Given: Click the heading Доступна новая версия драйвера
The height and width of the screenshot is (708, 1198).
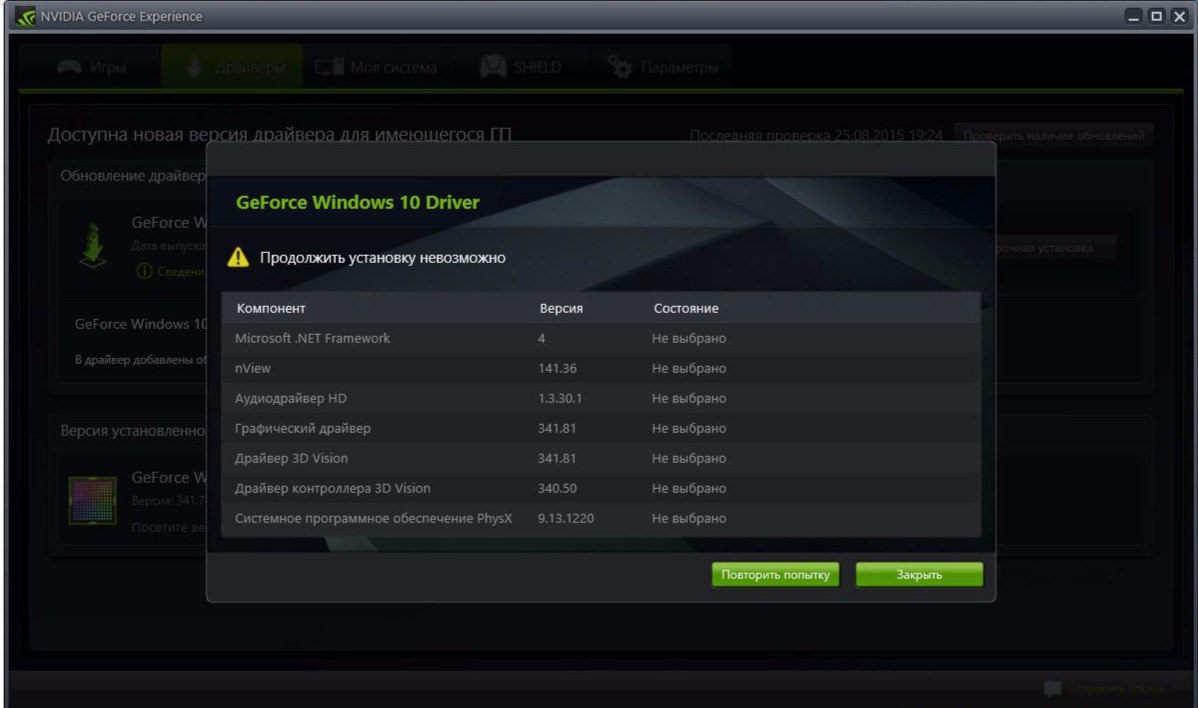Looking at the screenshot, I should (x=280, y=134).
